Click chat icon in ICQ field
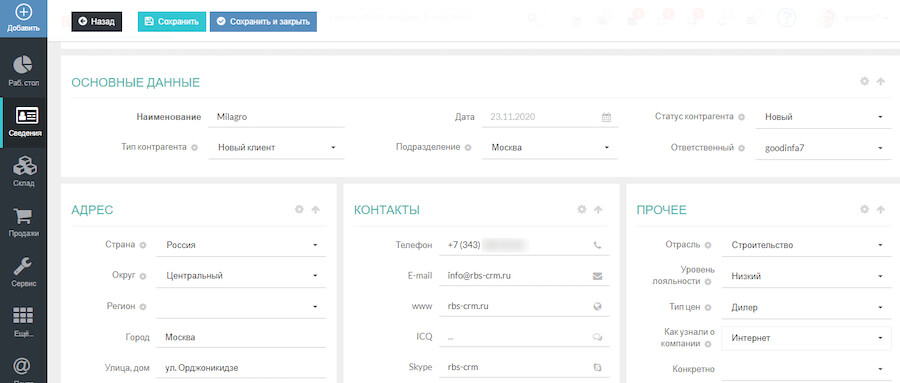 coord(598,337)
